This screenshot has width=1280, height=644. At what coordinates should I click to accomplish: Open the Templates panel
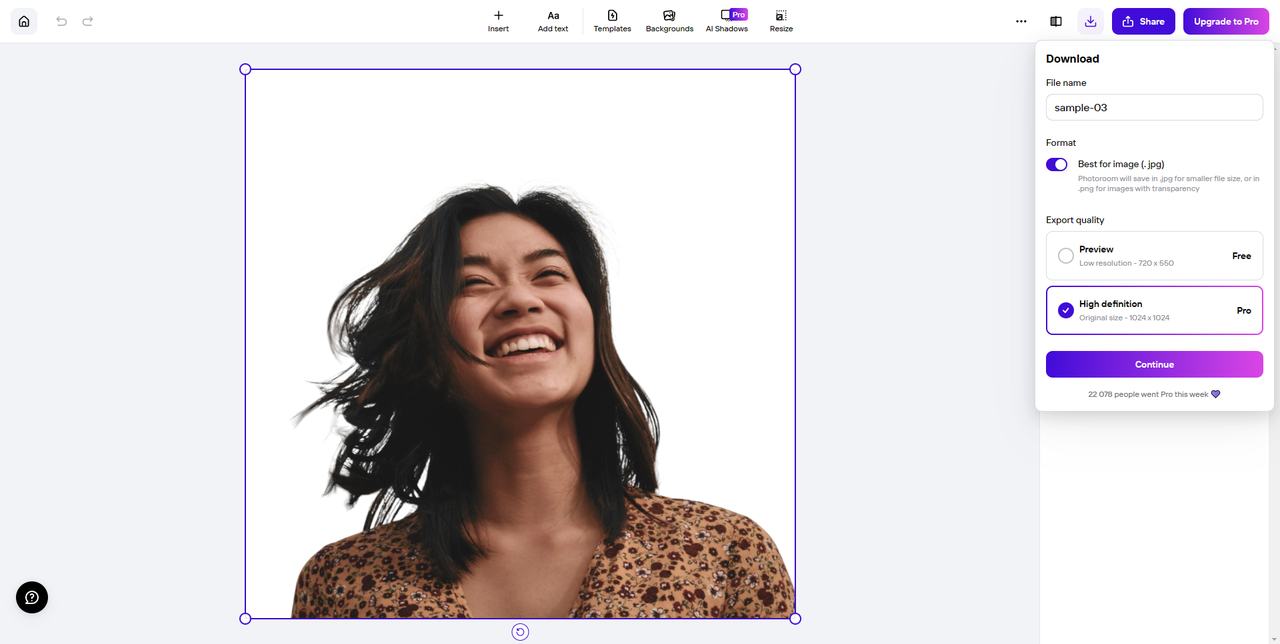click(x=612, y=21)
